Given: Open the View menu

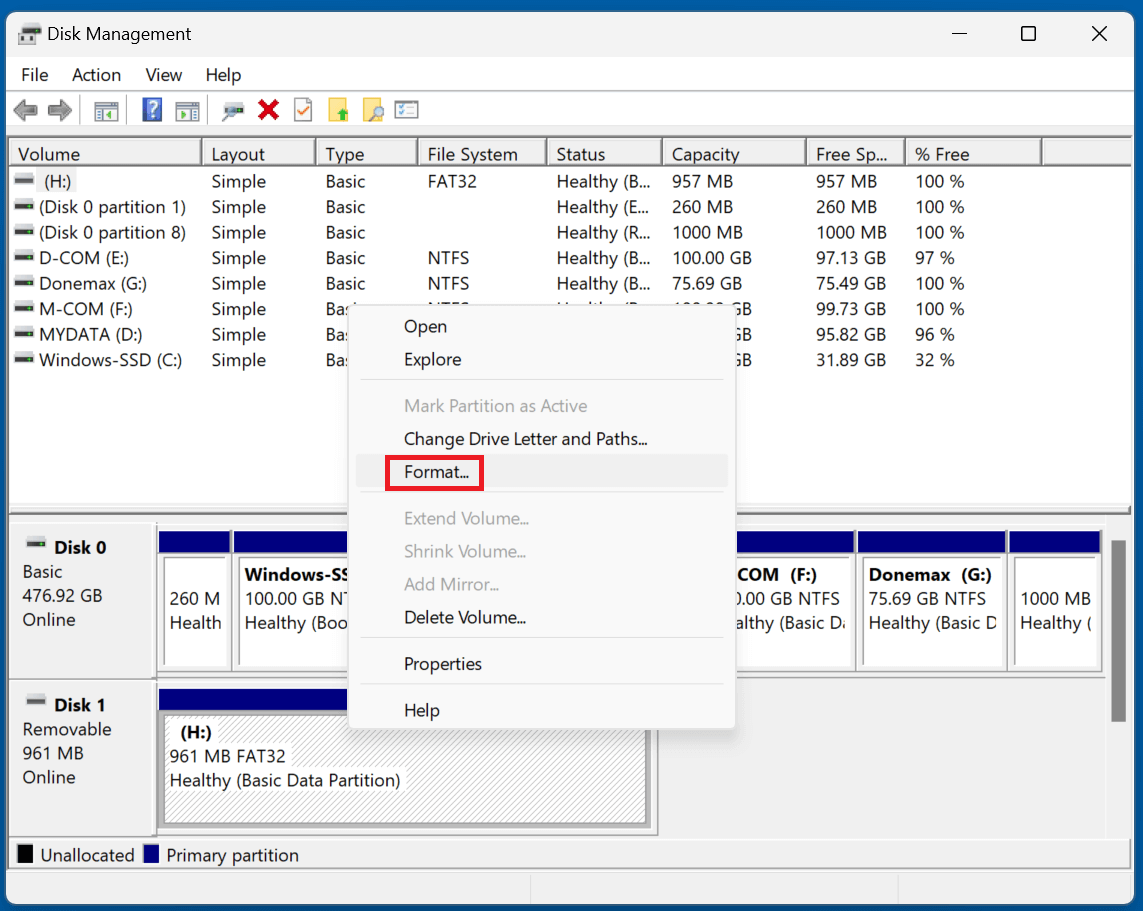Looking at the screenshot, I should tap(163, 75).
